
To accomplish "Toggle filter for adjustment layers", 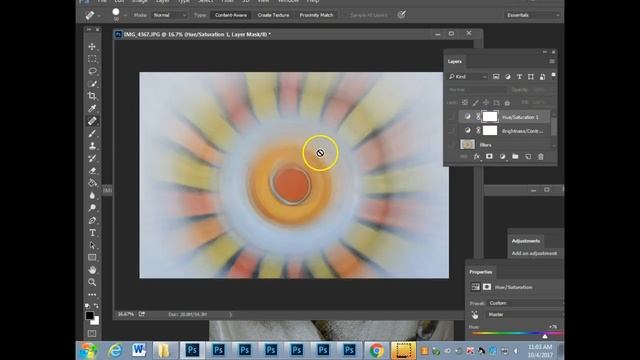I will tap(508, 77).
